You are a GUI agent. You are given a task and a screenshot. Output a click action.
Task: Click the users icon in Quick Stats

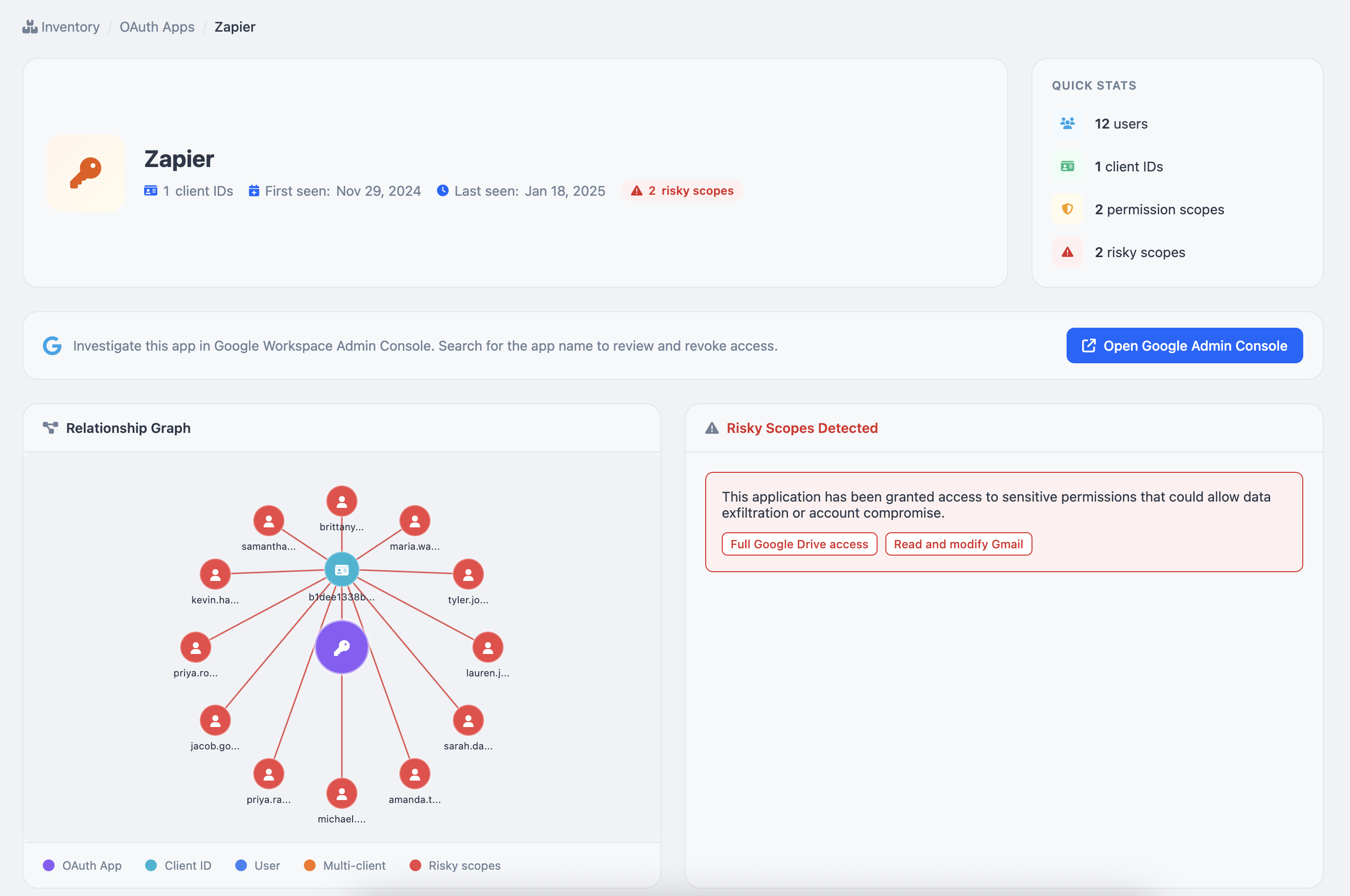(x=1067, y=123)
